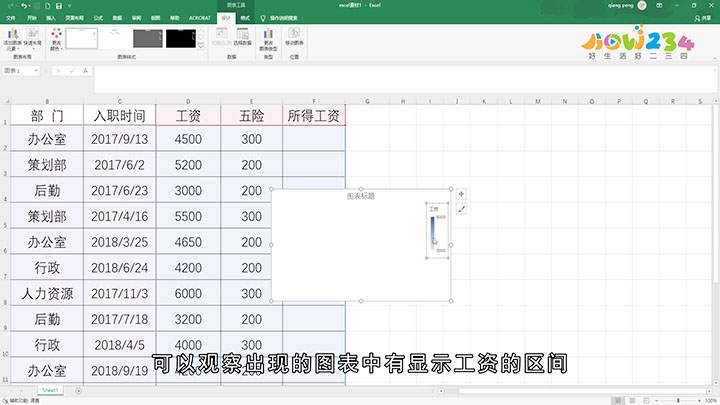The width and height of the screenshot is (720, 405).
Task: Select cell with salary value 5200
Action: coord(188,164)
